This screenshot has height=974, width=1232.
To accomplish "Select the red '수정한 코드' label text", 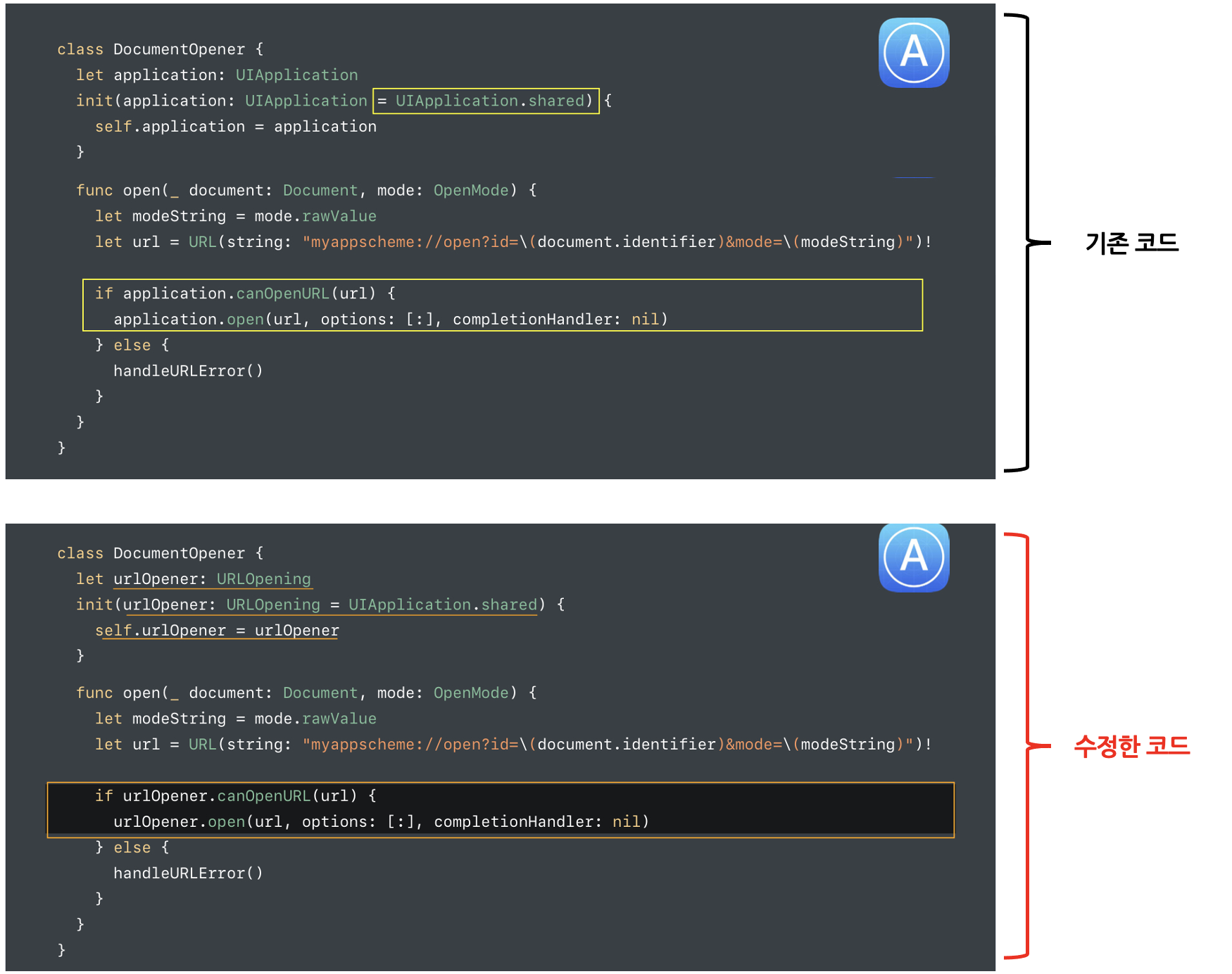I will point(1131,746).
